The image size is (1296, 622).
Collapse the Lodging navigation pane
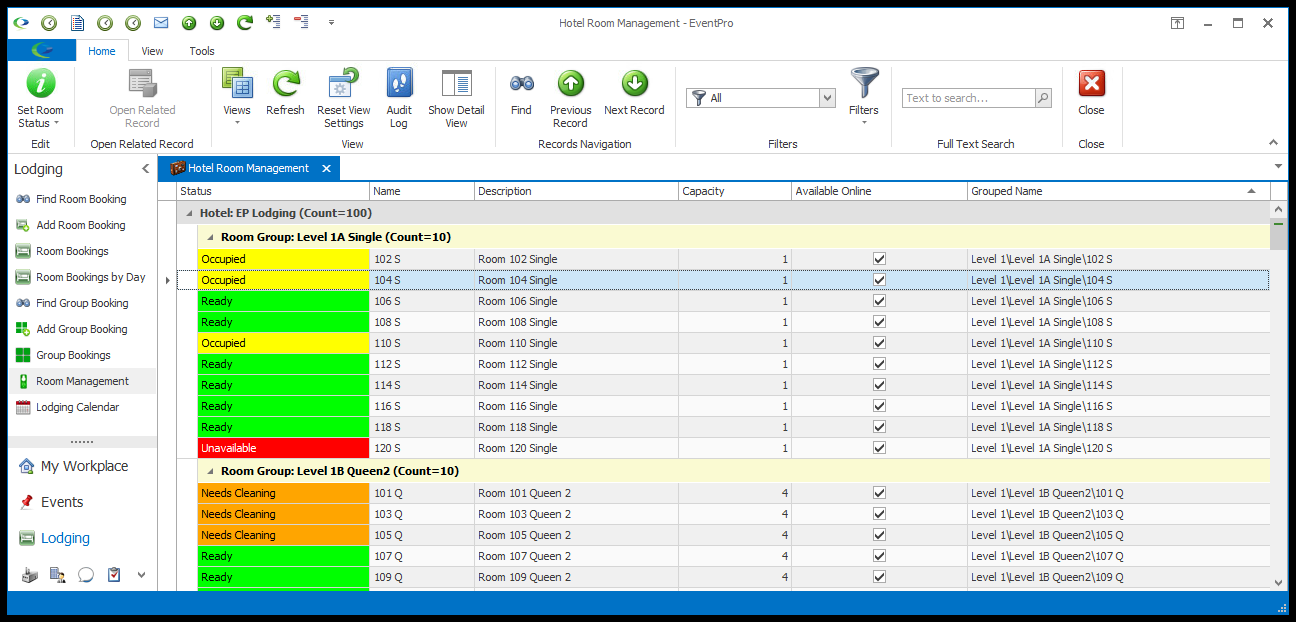[x=146, y=169]
